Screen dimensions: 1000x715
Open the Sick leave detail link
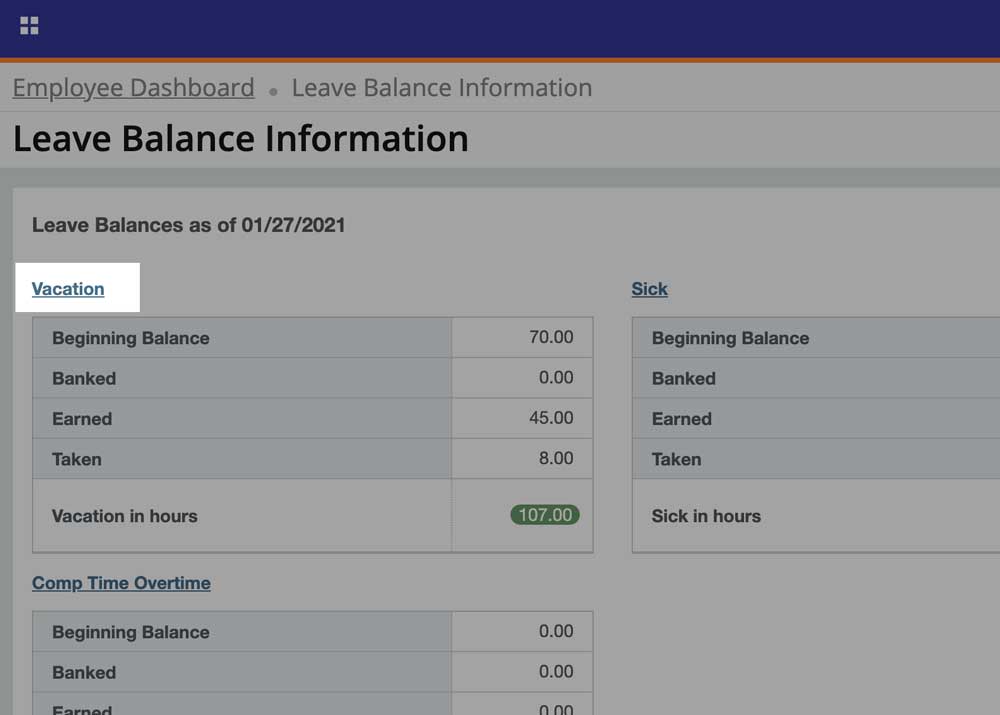pyautogui.click(x=648, y=288)
